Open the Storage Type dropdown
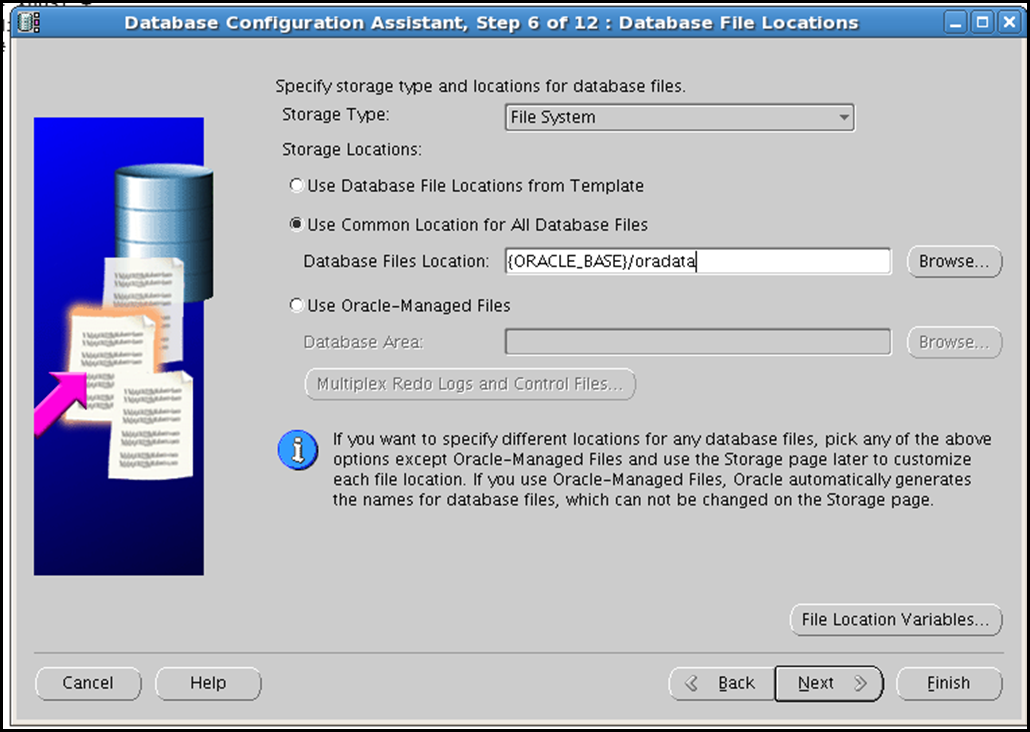This screenshot has width=1030, height=732. point(680,117)
